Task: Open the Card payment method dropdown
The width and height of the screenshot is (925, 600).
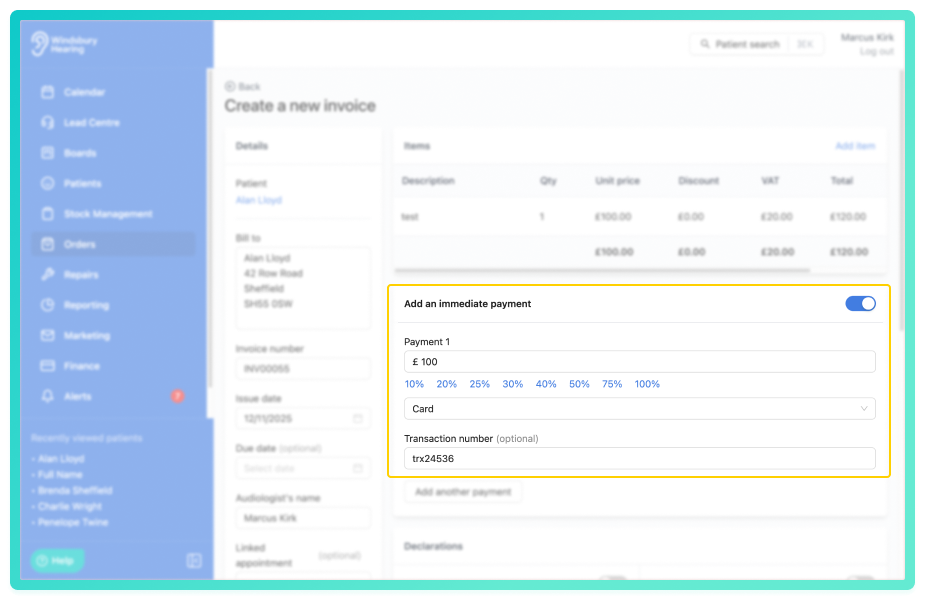Action: [639, 409]
